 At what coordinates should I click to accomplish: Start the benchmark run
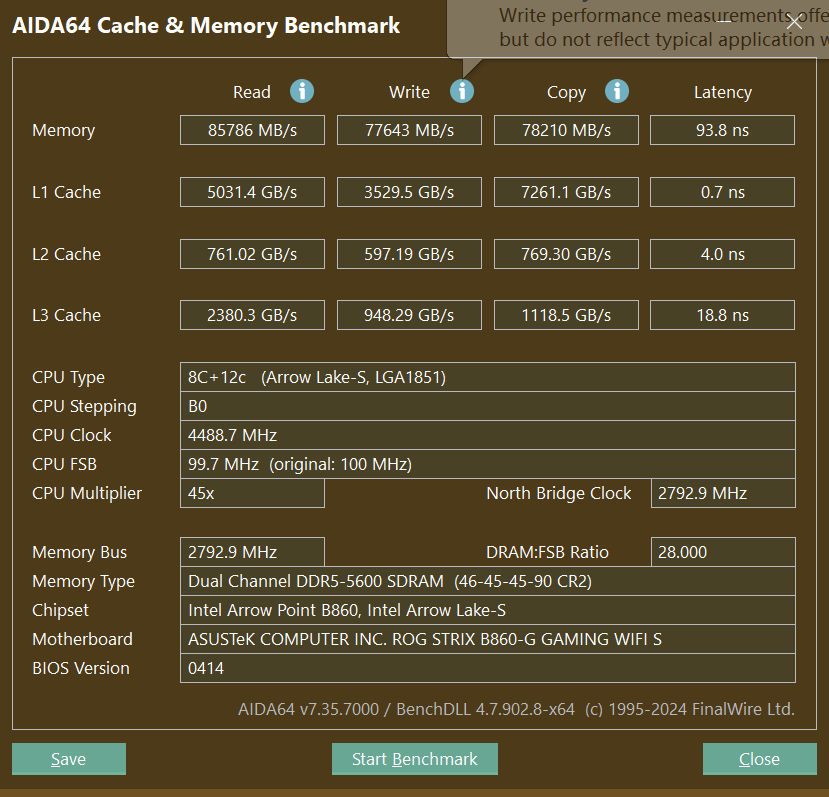click(414, 759)
